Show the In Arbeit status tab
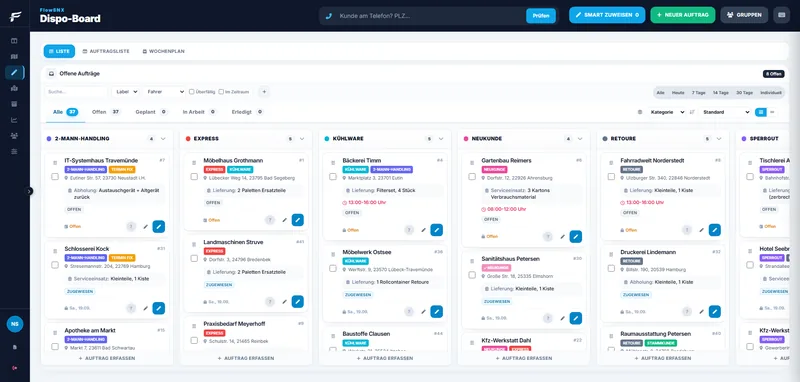This screenshot has height=382, width=800. (x=199, y=112)
